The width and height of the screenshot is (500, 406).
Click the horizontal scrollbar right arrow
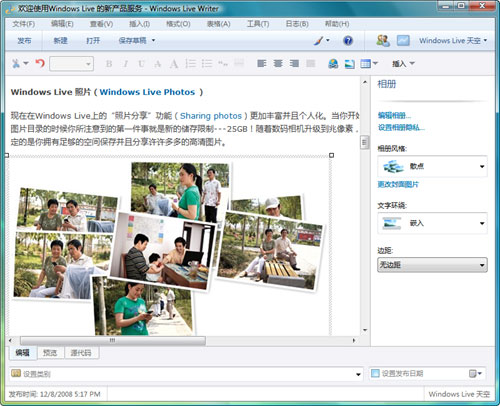354,340
